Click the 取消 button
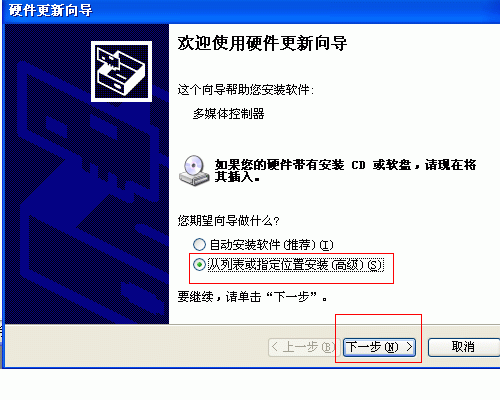Screen dimensions: 500x400 click(x=464, y=347)
